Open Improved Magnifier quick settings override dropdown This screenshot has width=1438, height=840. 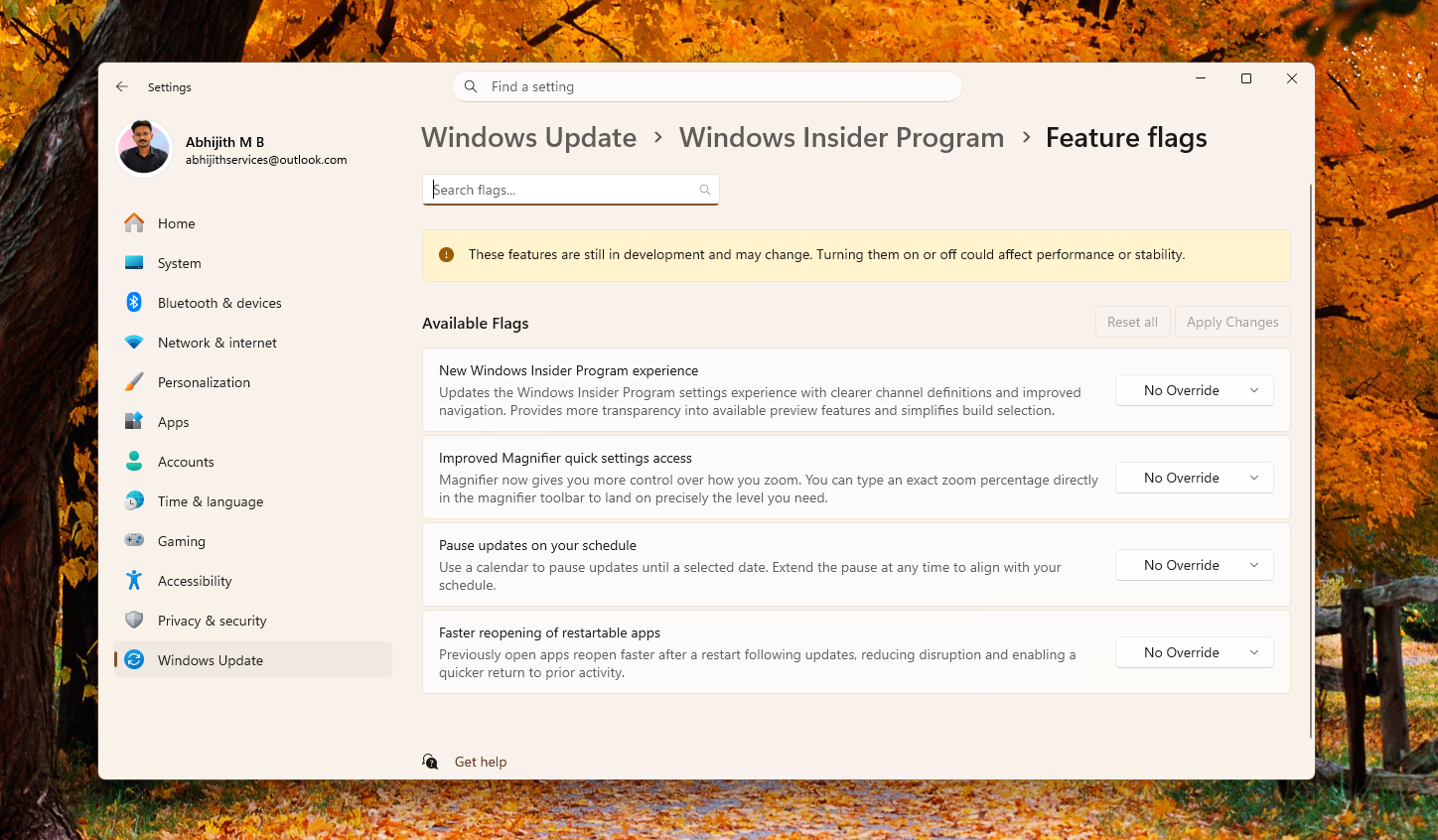pyautogui.click(x=1194, y=478)
